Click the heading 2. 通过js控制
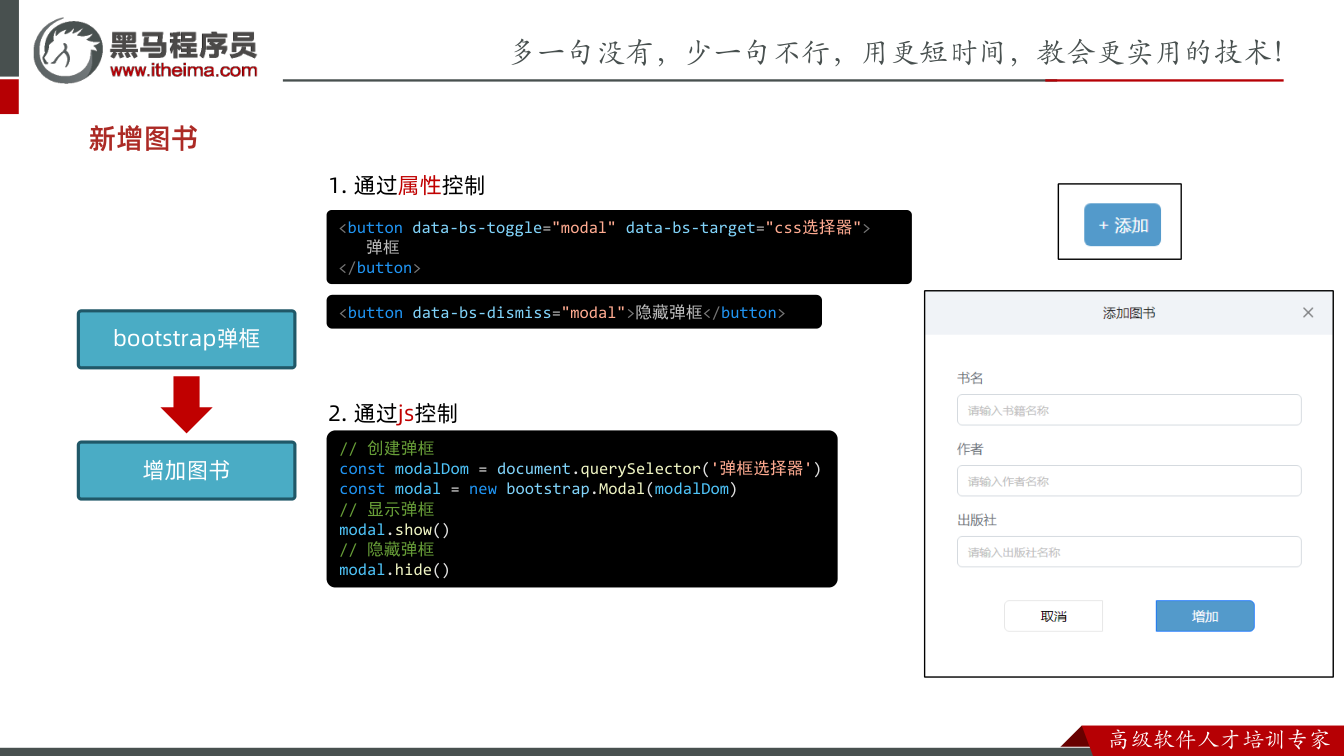Image resolution: width=1344 pixels, height=756 pixels. point(393,413)
